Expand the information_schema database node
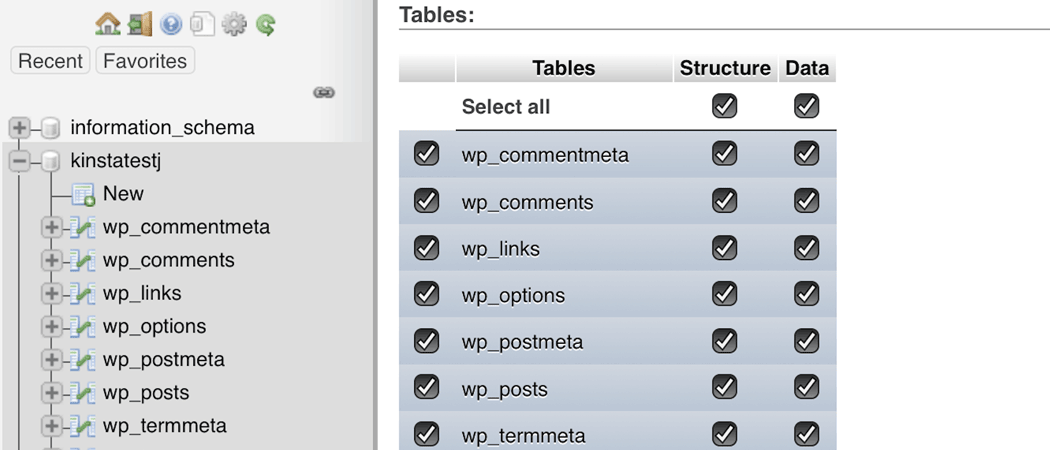Viewport: 1050px width, 450px height. [19, 128]
